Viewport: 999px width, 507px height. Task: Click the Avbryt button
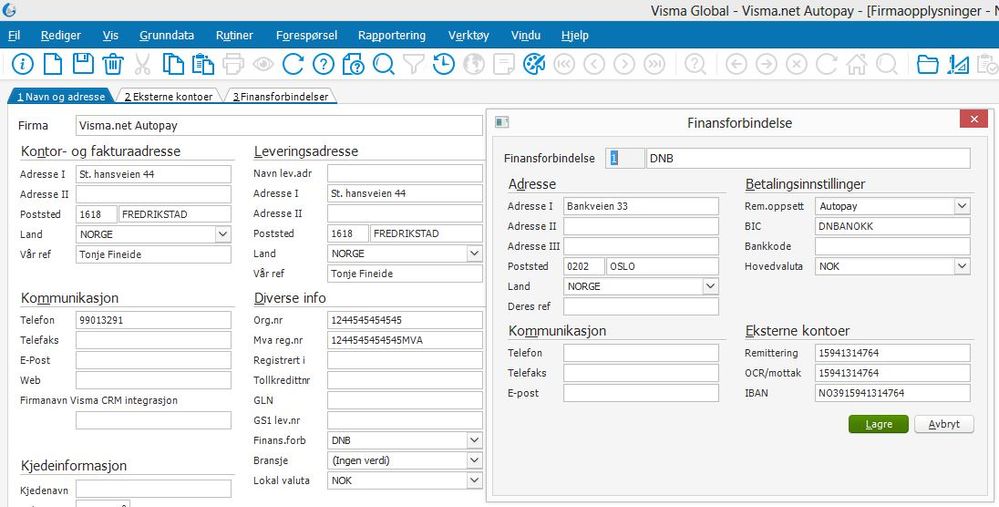pos(944,424)
